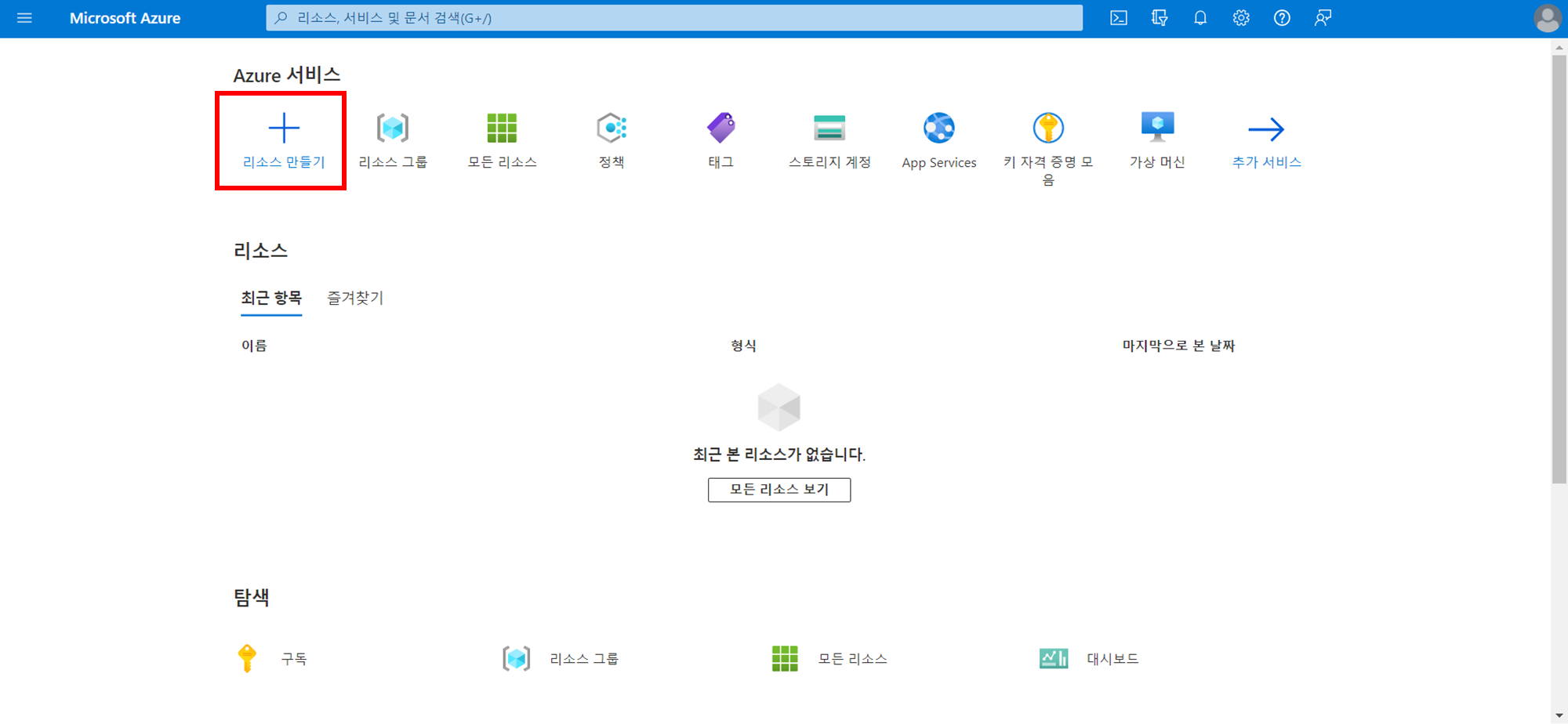
Task: Open directory and subscription filter icon
Action: tap(1160, 18)
